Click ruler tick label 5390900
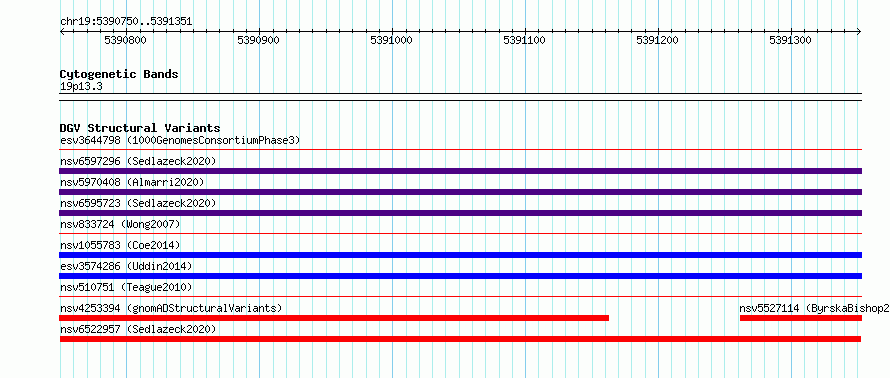This screenshot has height=378, width=890. tap(259, 40)
